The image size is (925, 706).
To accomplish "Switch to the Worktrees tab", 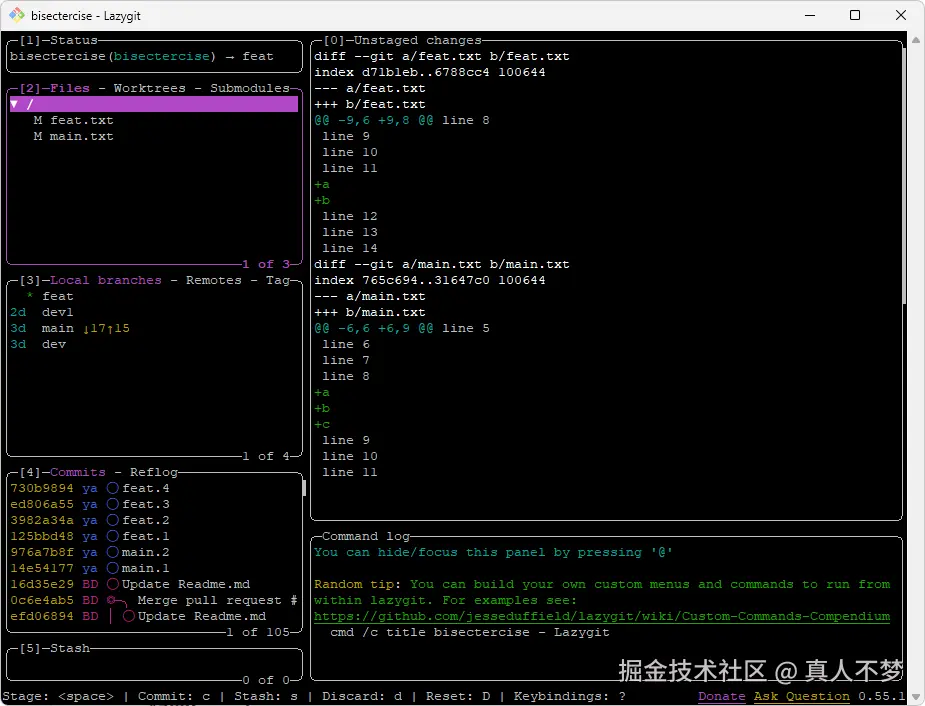I will point(149,88).
